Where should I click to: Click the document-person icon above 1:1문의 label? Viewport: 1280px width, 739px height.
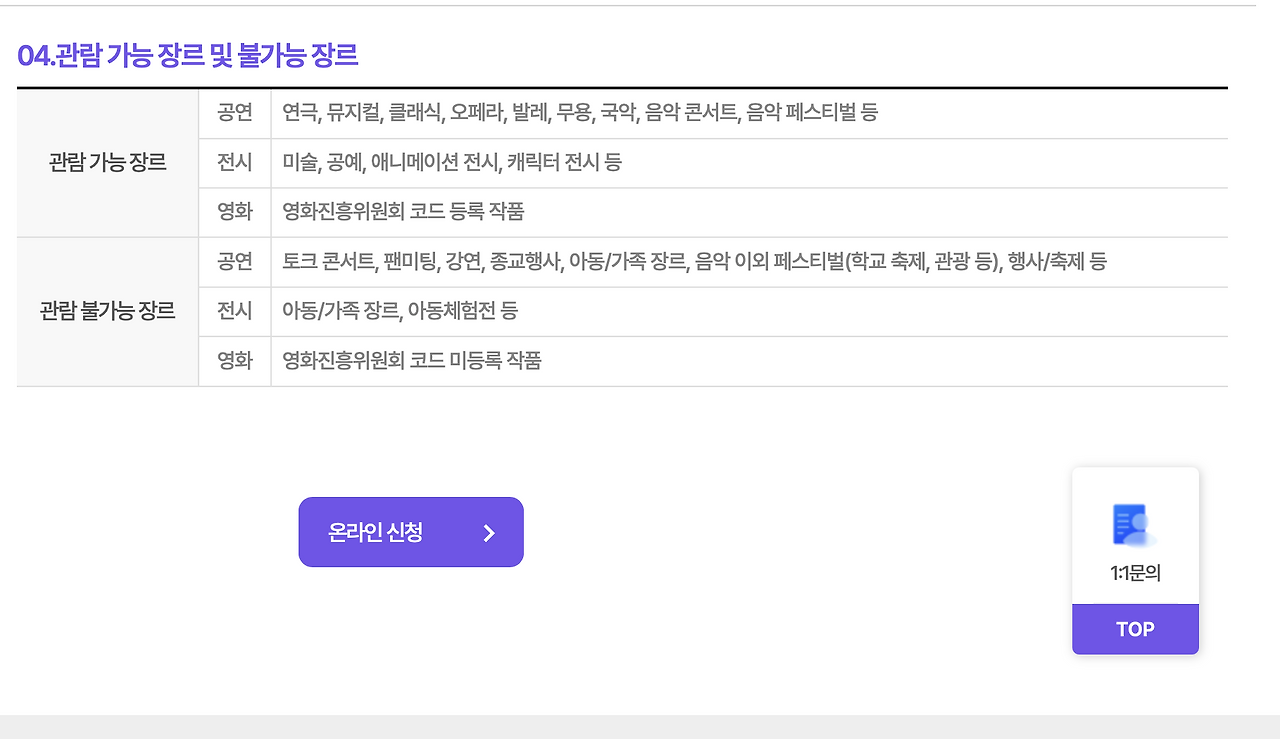pyautogui.click(x=1134, y=525)
